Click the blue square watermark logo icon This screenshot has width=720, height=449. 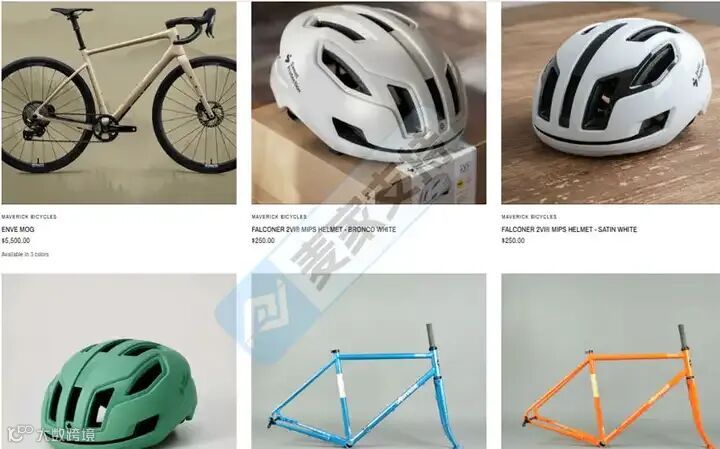coord(268,313)
